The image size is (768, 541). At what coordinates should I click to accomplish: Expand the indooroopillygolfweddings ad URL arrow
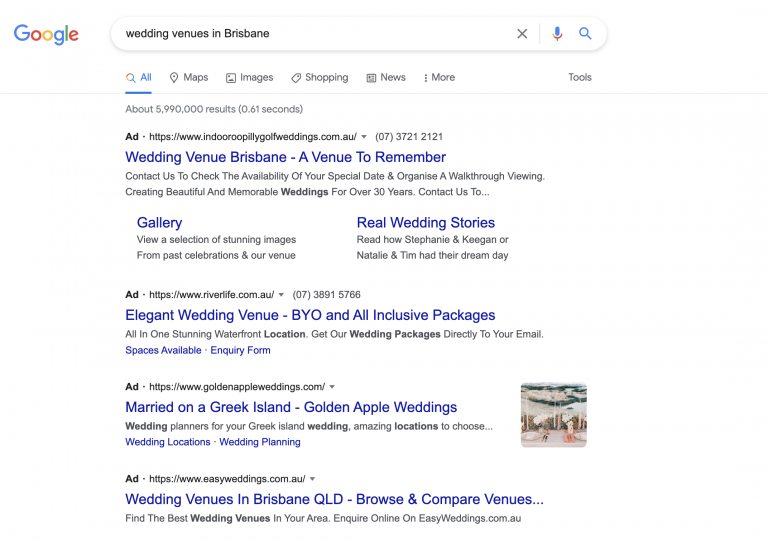(x=364, y=137)
